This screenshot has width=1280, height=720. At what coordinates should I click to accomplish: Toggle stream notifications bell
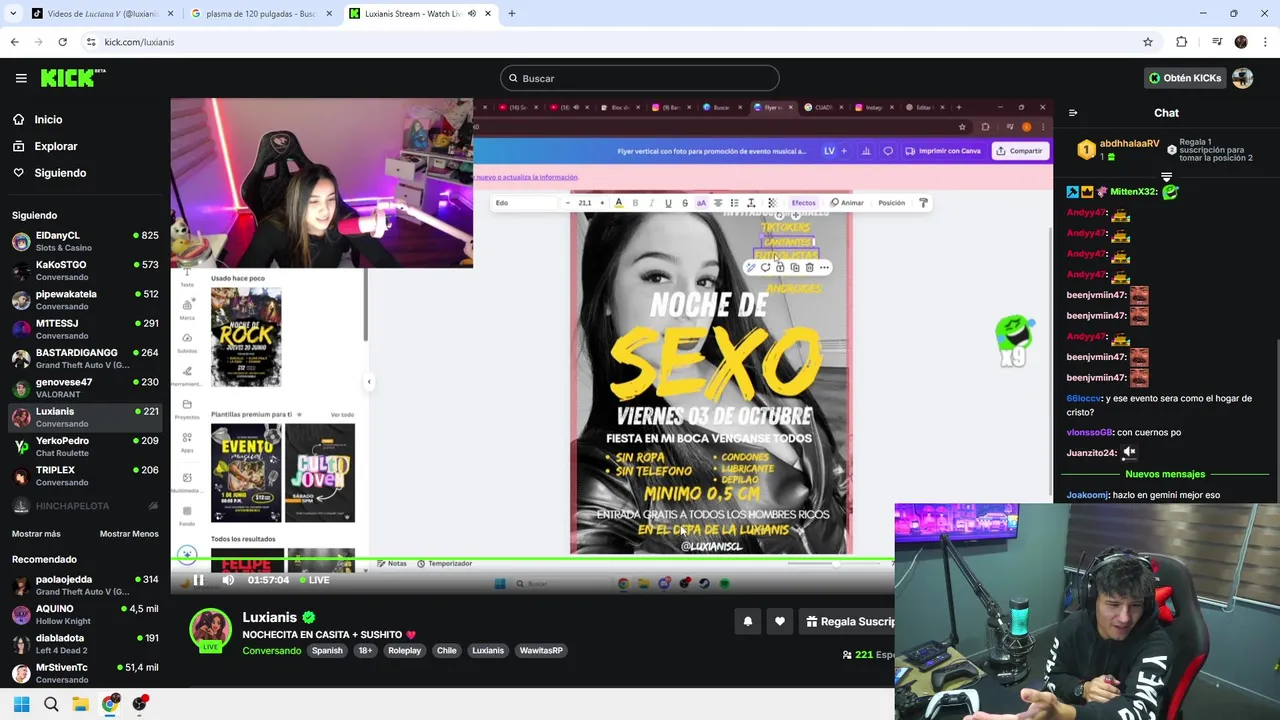click(747, 621)
